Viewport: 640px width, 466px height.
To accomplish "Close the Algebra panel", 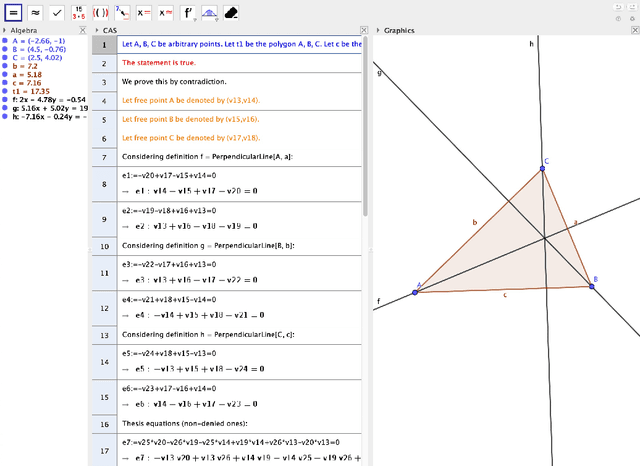I will (x=84, y=31).
